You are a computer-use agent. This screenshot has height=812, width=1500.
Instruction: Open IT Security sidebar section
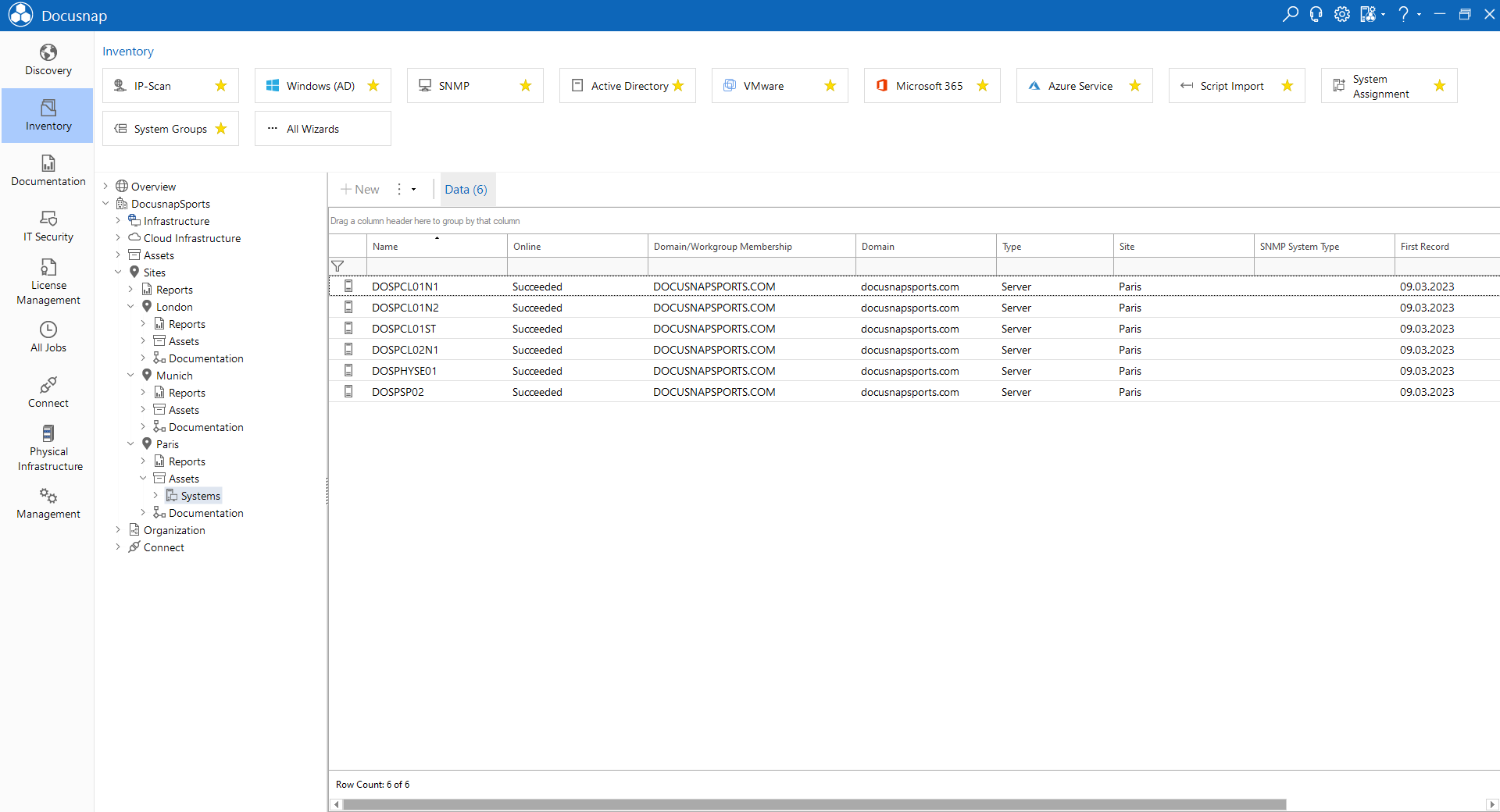[x=48, y=226]
